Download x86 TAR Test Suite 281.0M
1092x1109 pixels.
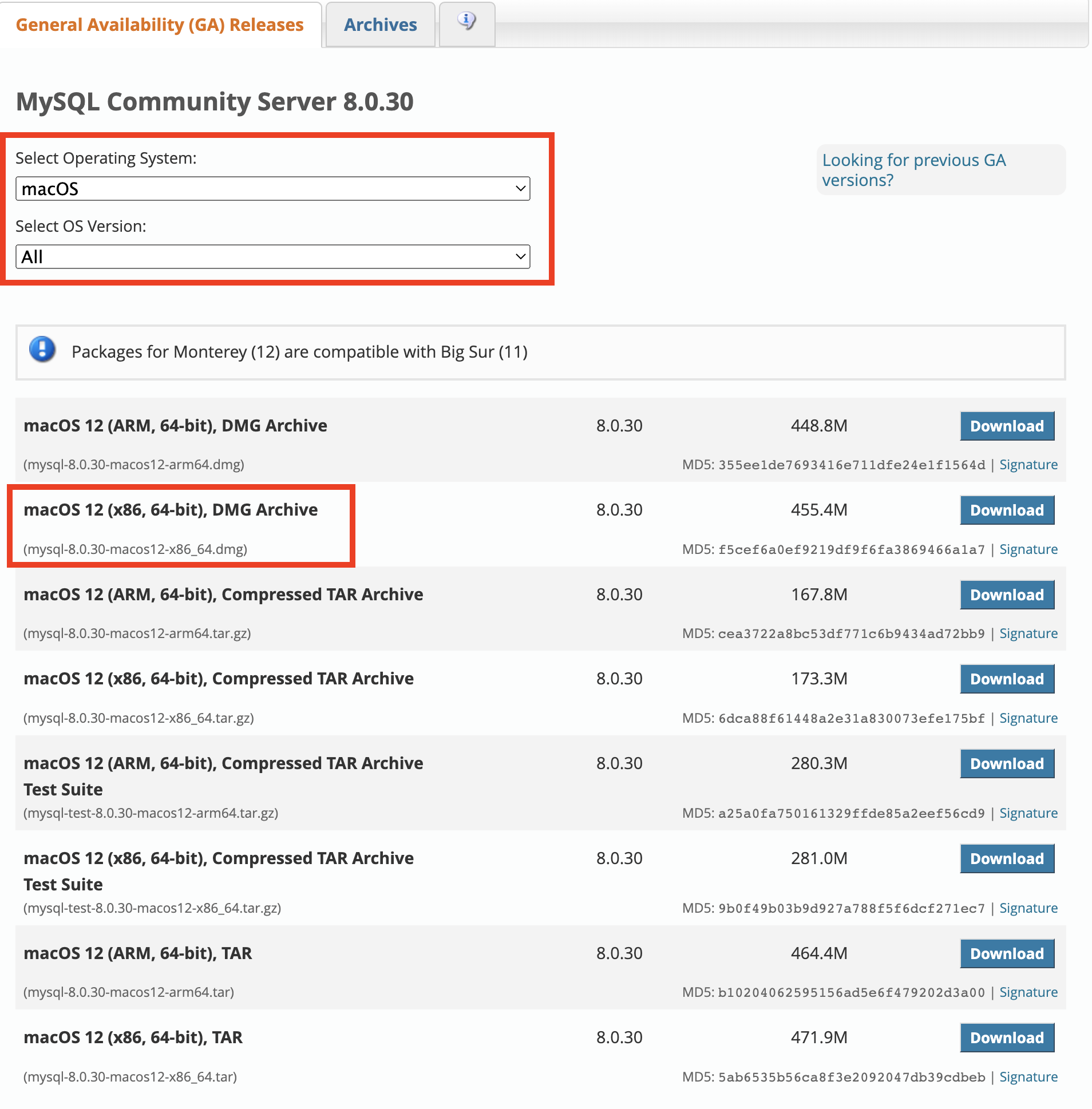(1008, 860)
